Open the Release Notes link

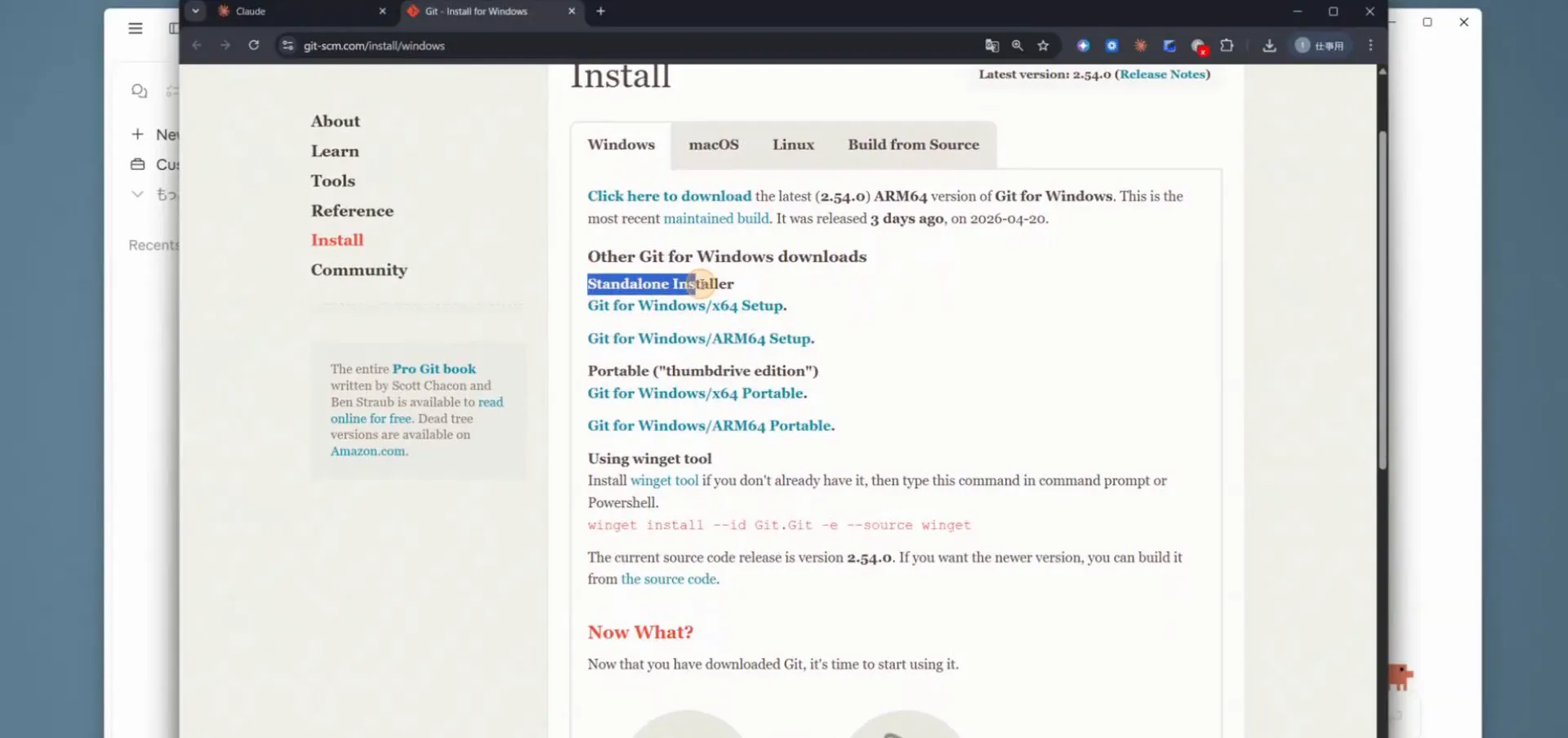(1163, 74)
